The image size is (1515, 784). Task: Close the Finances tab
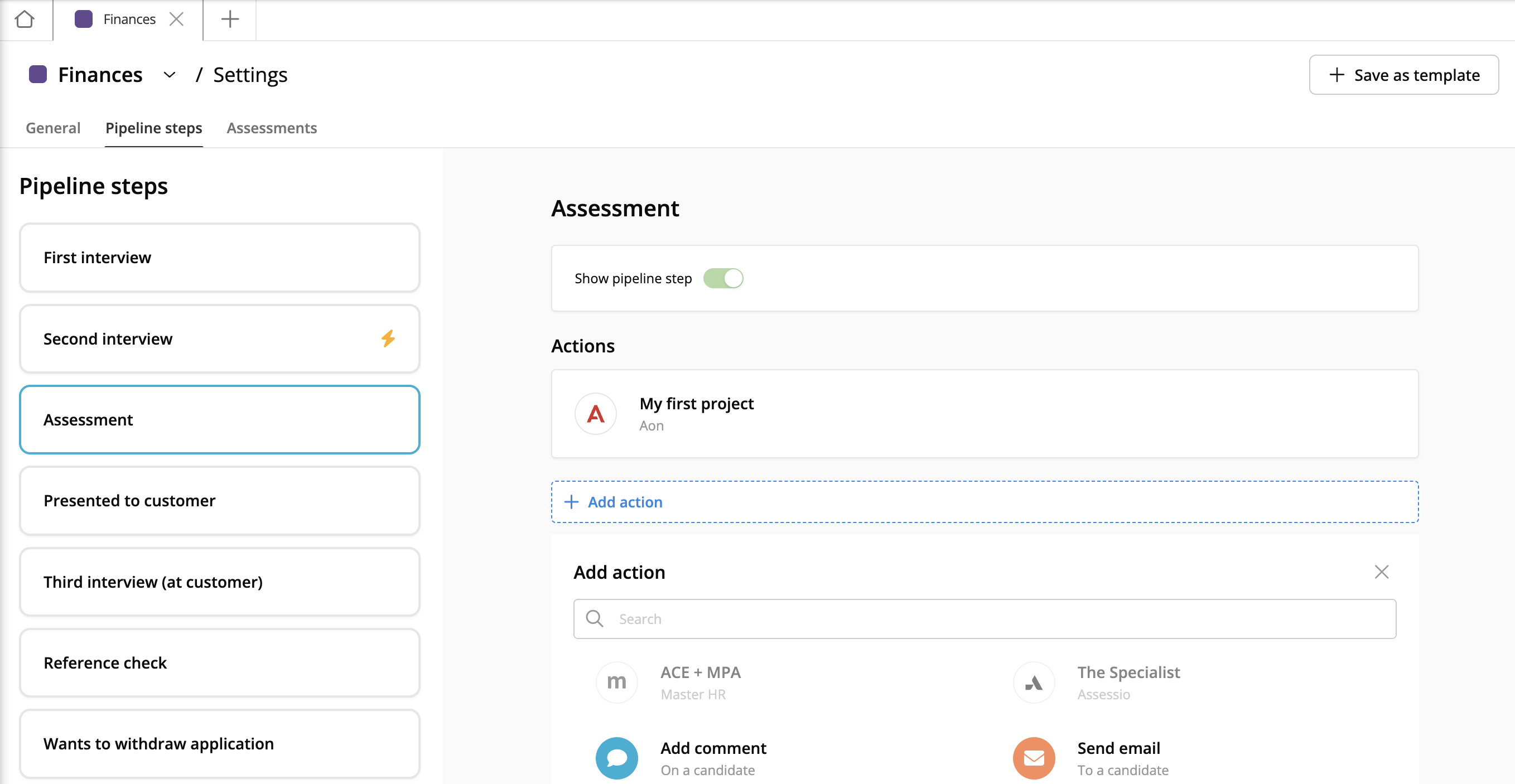(176, 20)
